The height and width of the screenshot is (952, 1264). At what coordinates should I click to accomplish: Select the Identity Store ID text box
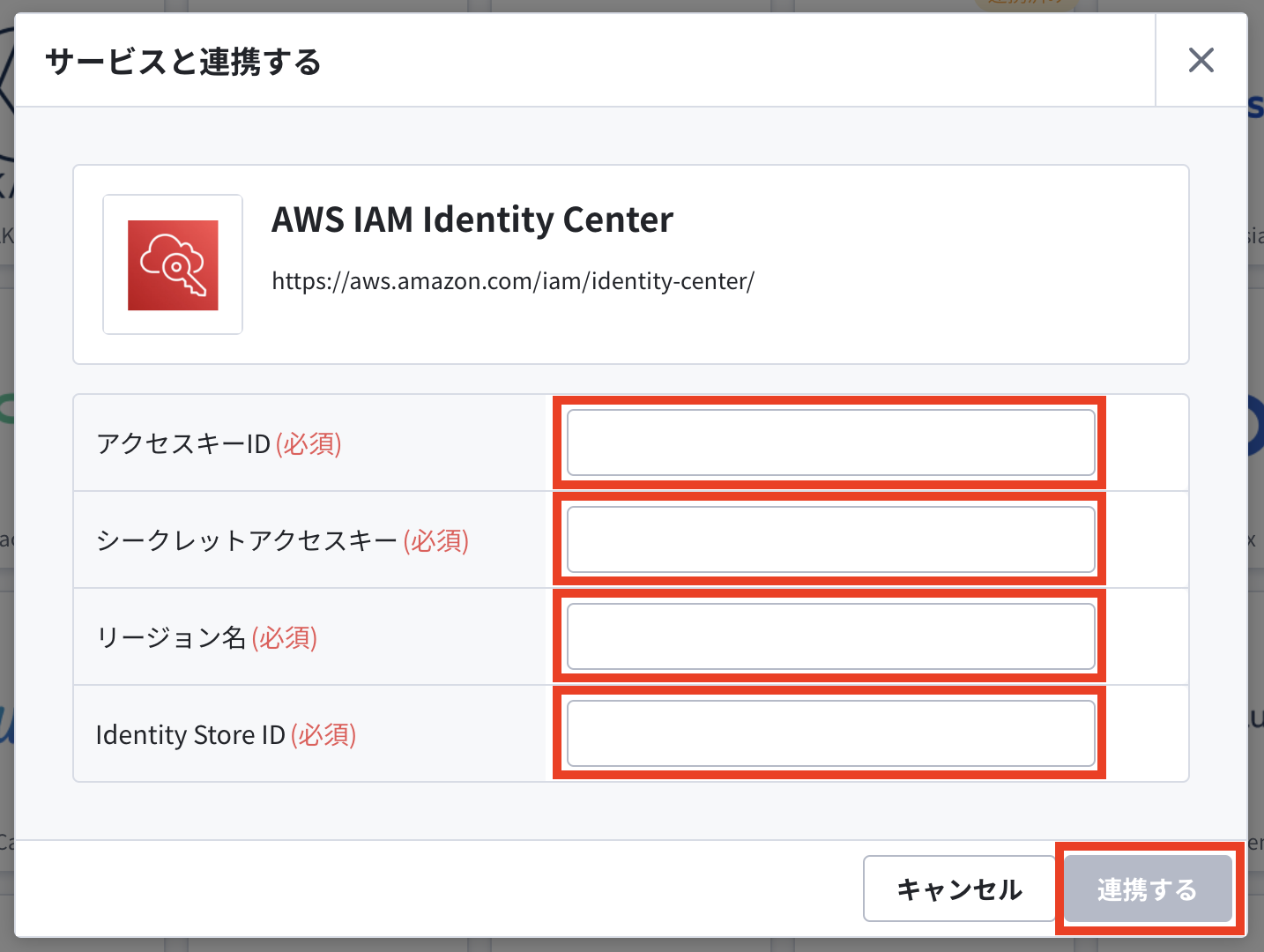830,733
